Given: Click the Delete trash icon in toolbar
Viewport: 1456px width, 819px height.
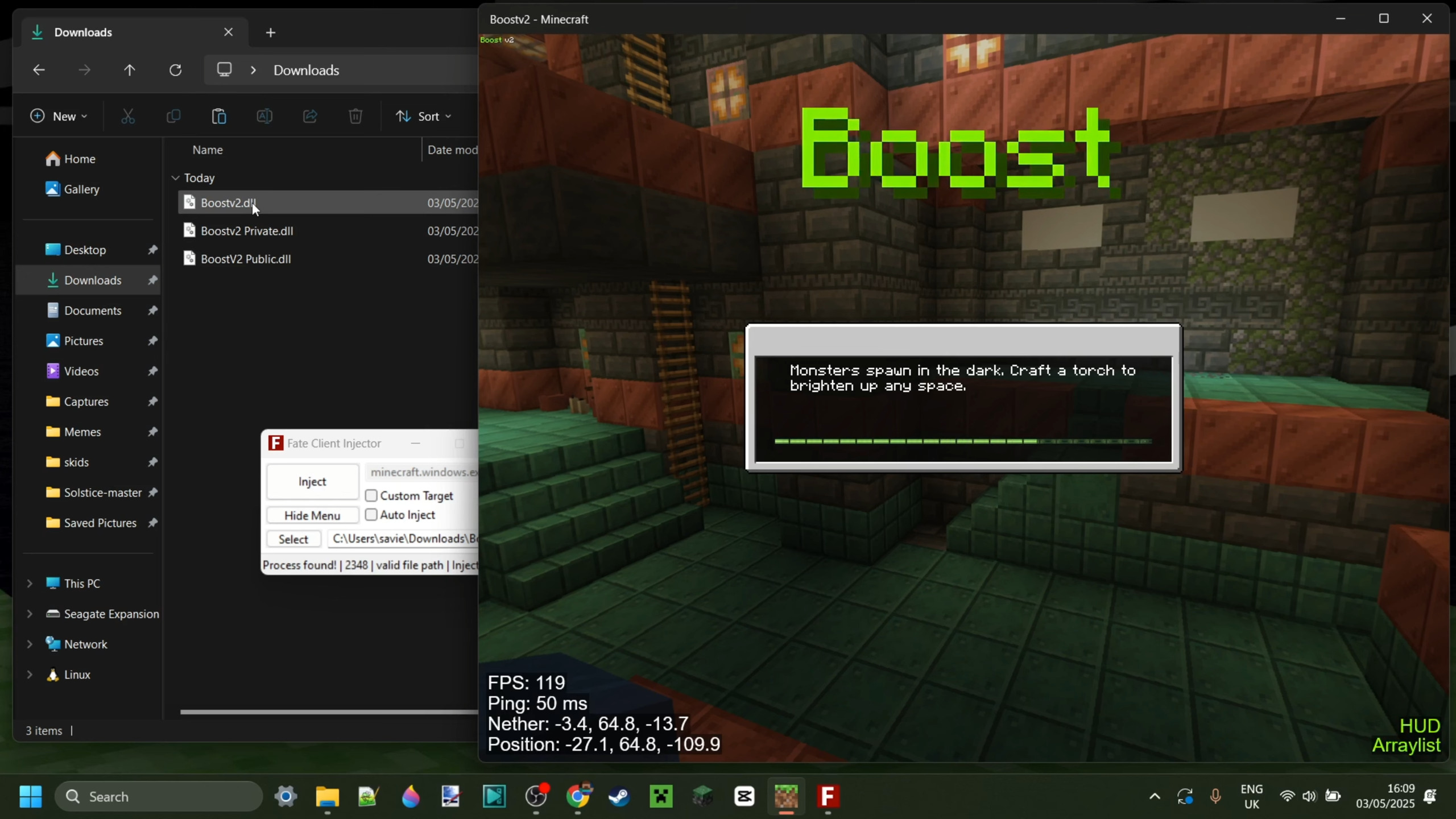Looking at the screenshot, I should click(355, 116).
